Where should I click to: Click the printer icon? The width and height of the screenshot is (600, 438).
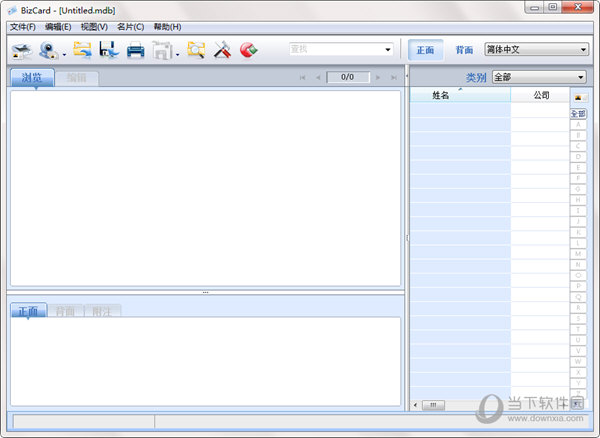tap(135, 50)
